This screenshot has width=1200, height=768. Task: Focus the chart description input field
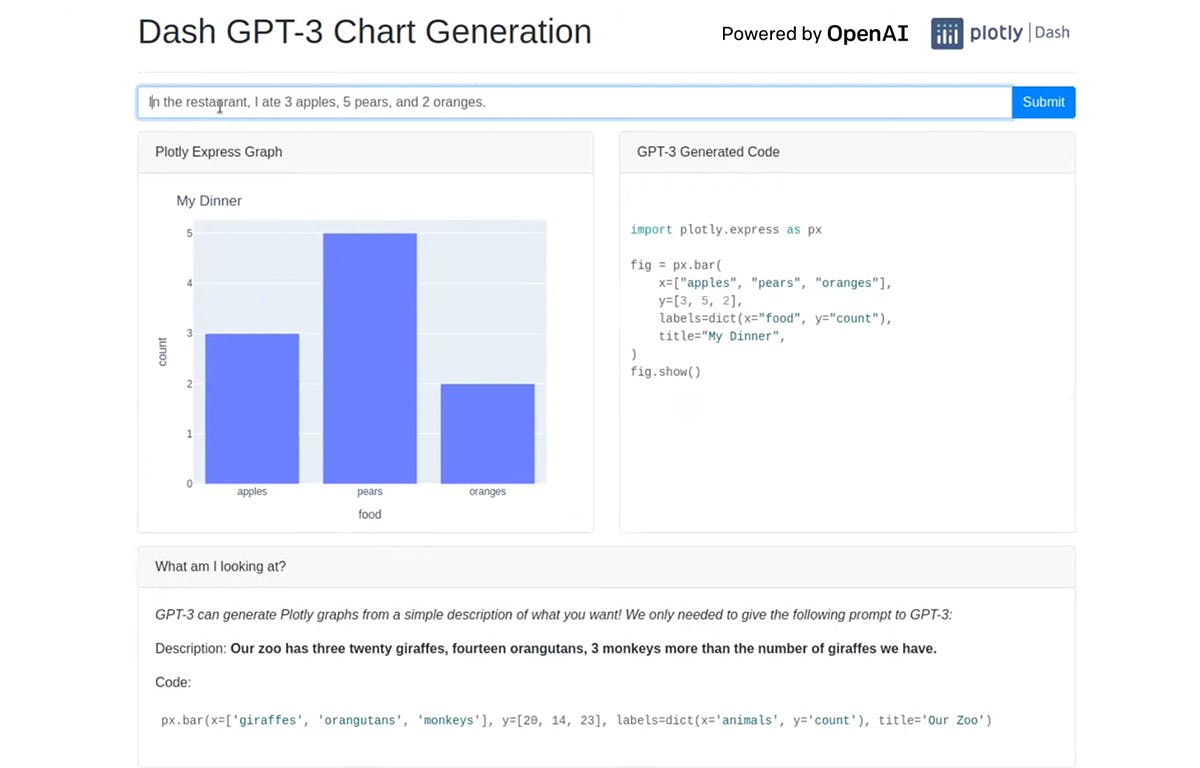[575, 102]
